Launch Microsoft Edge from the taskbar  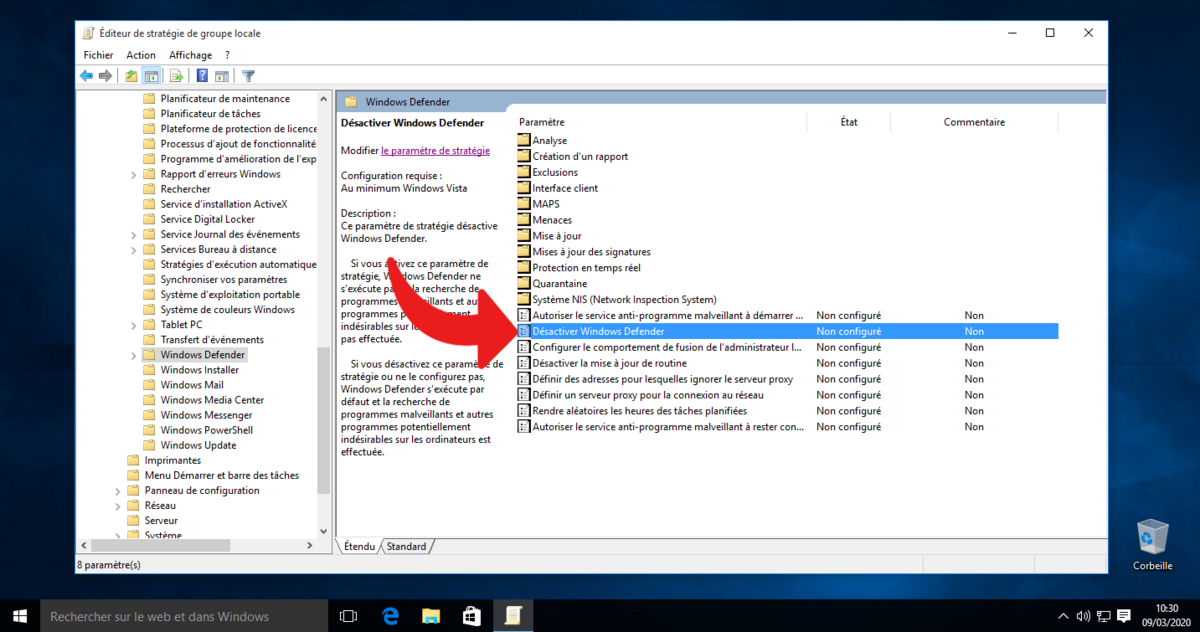(391, 616)
